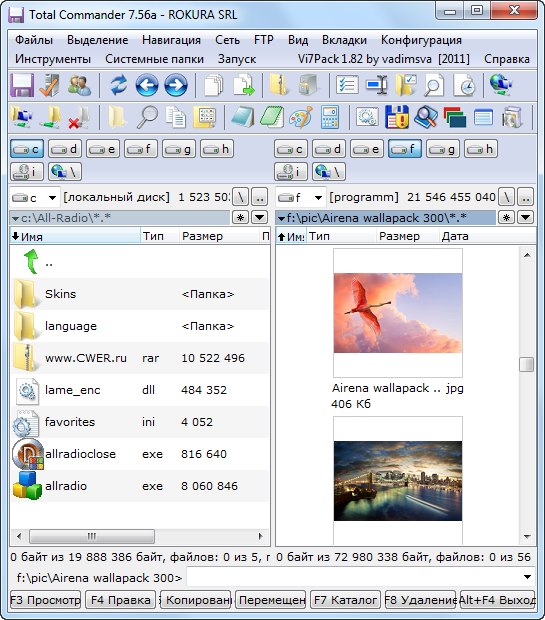Switch right panel to drive g
Viewport: 545px width, 620px height.
(x=443, y=149)
